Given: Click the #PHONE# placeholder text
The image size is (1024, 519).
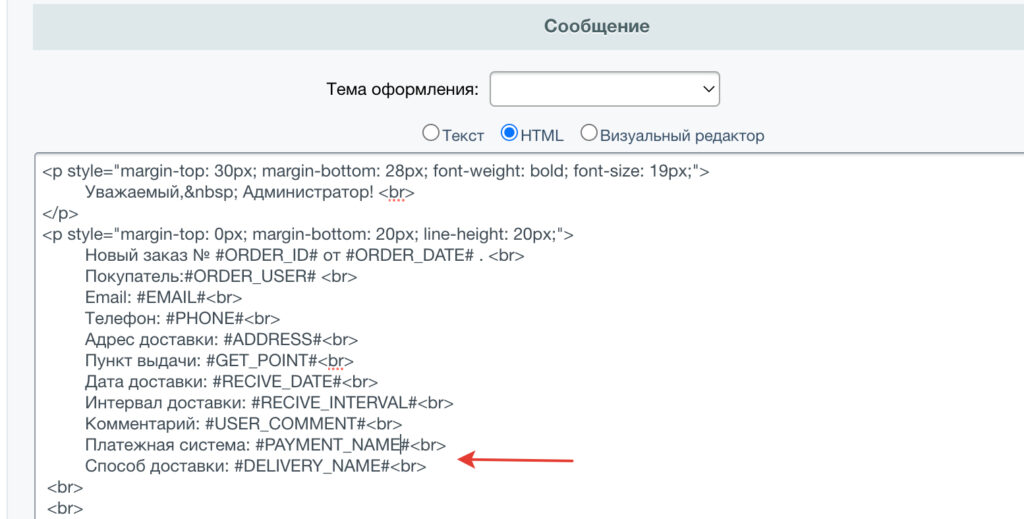Looking at the screenshot, I should (204, 319).
